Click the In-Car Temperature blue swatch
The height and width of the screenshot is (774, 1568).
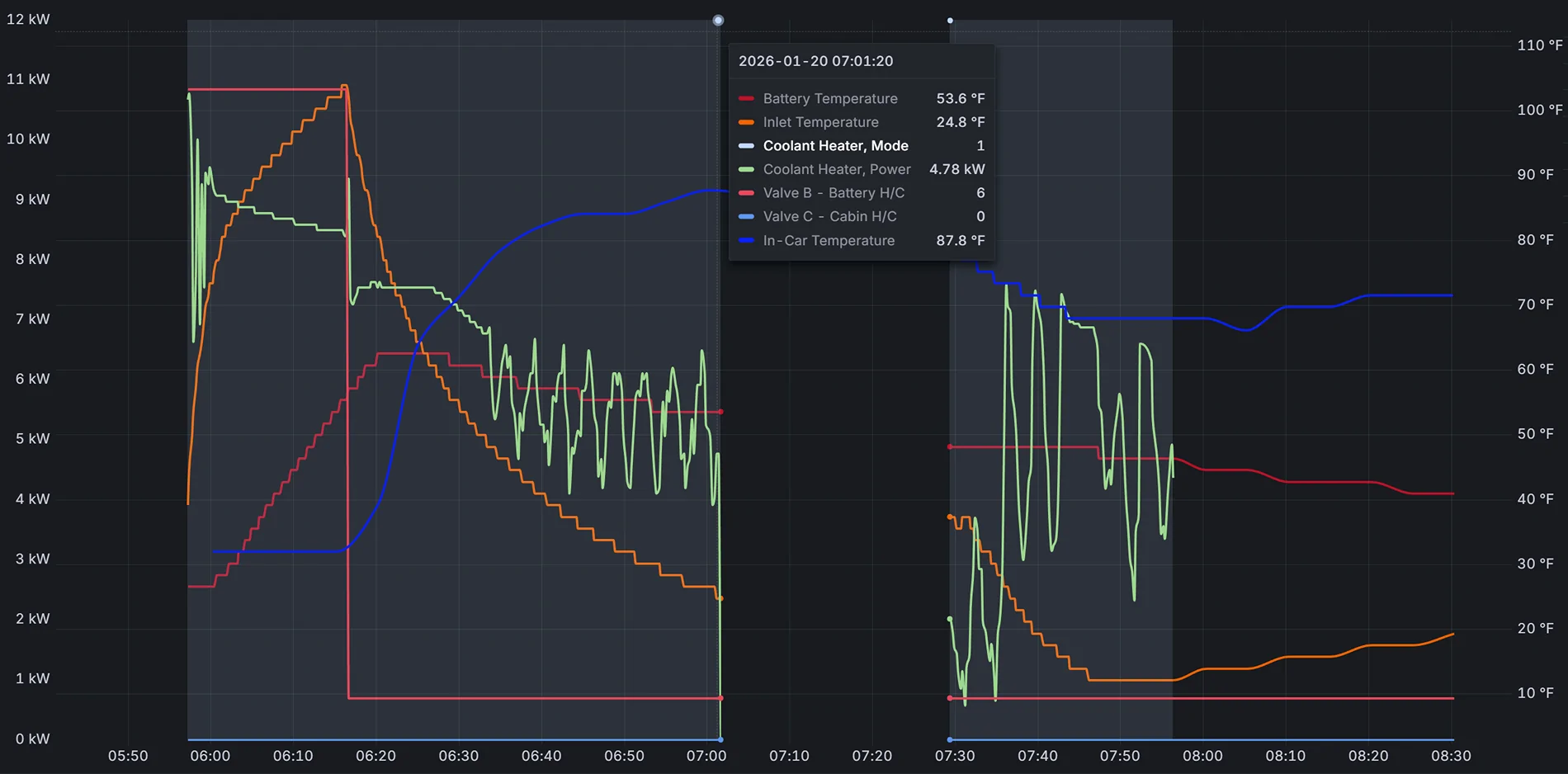point(746,240)
